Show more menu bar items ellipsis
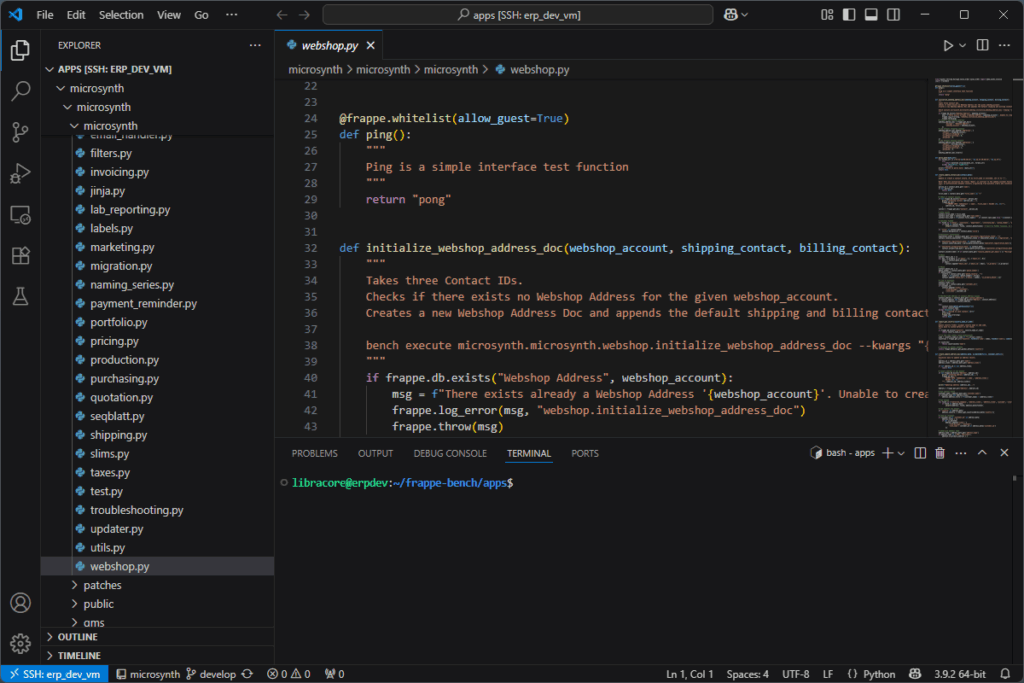Screen dimensions: 1024x683 tap(231, 14)
